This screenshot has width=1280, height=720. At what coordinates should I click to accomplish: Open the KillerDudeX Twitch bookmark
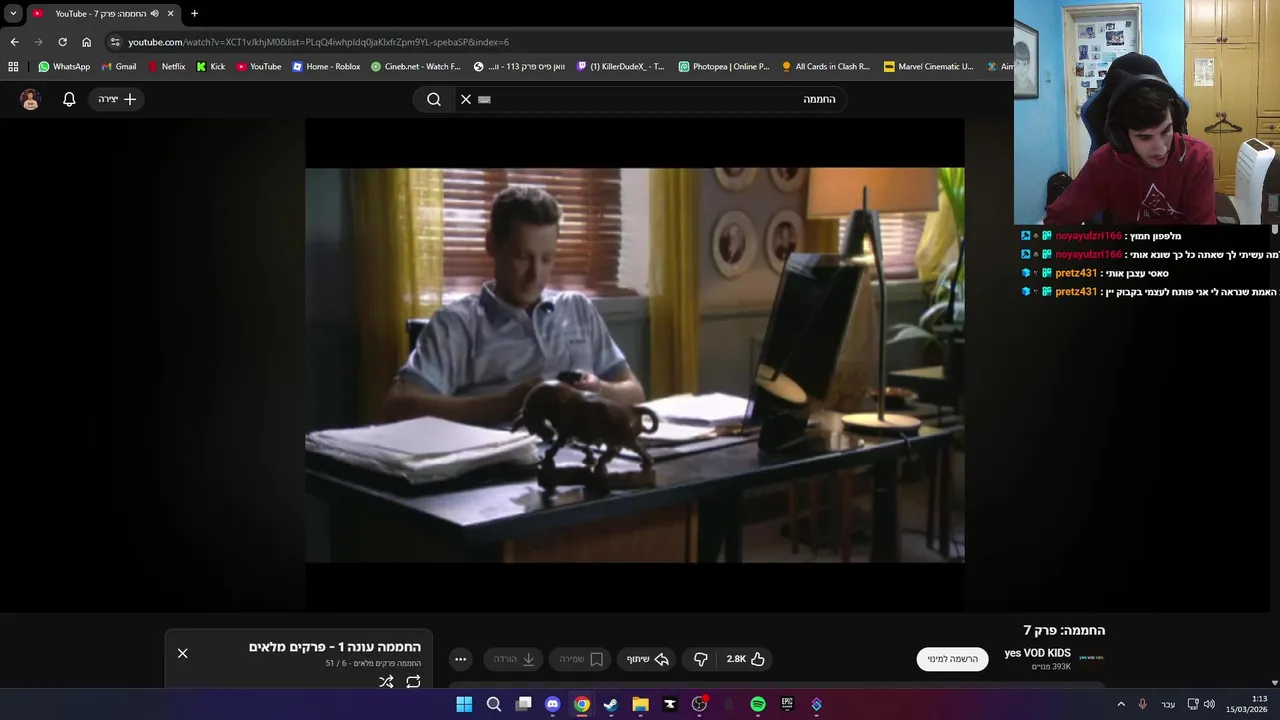click(621, 66)
